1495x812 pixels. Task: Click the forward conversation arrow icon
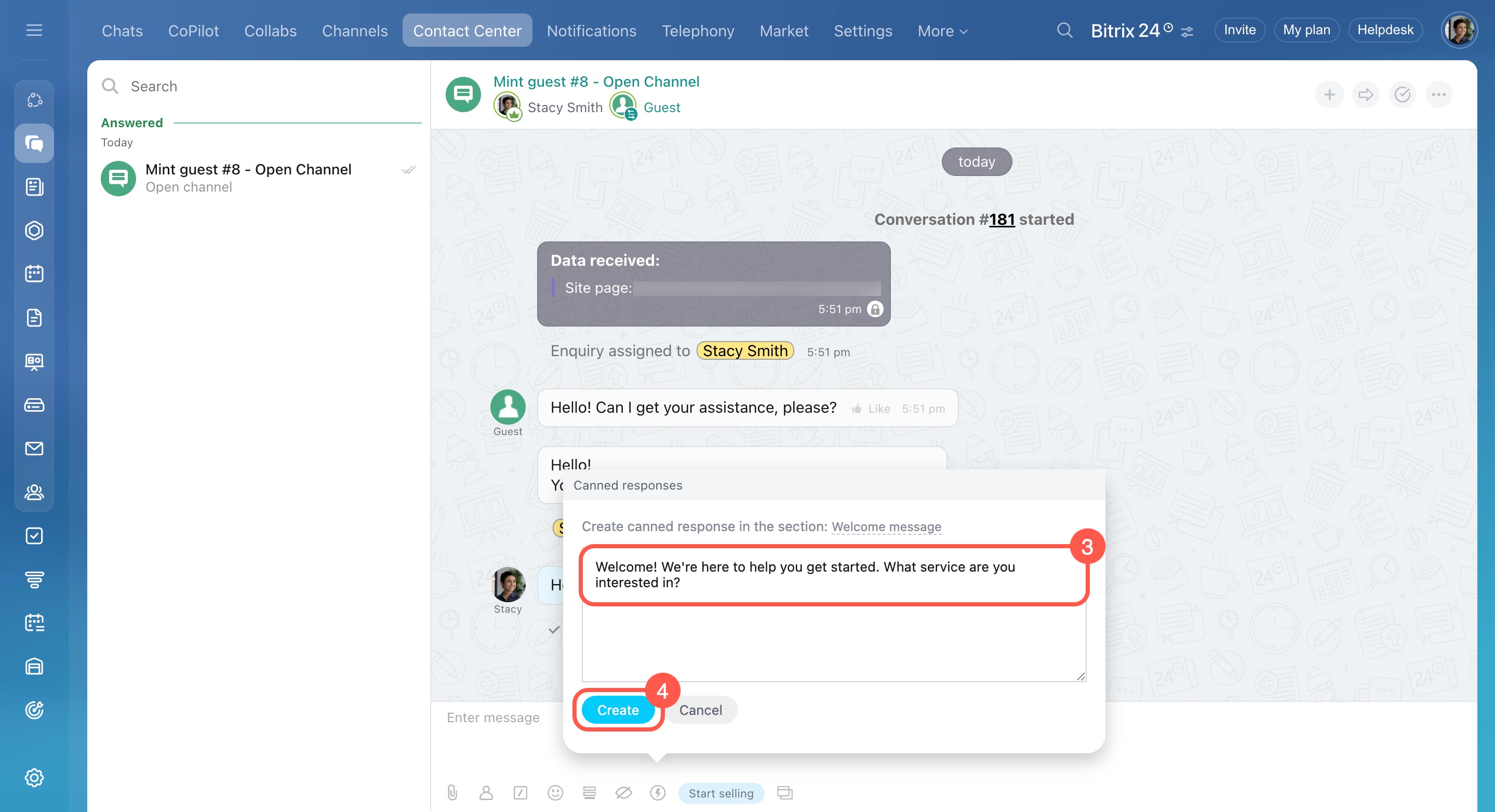[x=1366, y=94]
